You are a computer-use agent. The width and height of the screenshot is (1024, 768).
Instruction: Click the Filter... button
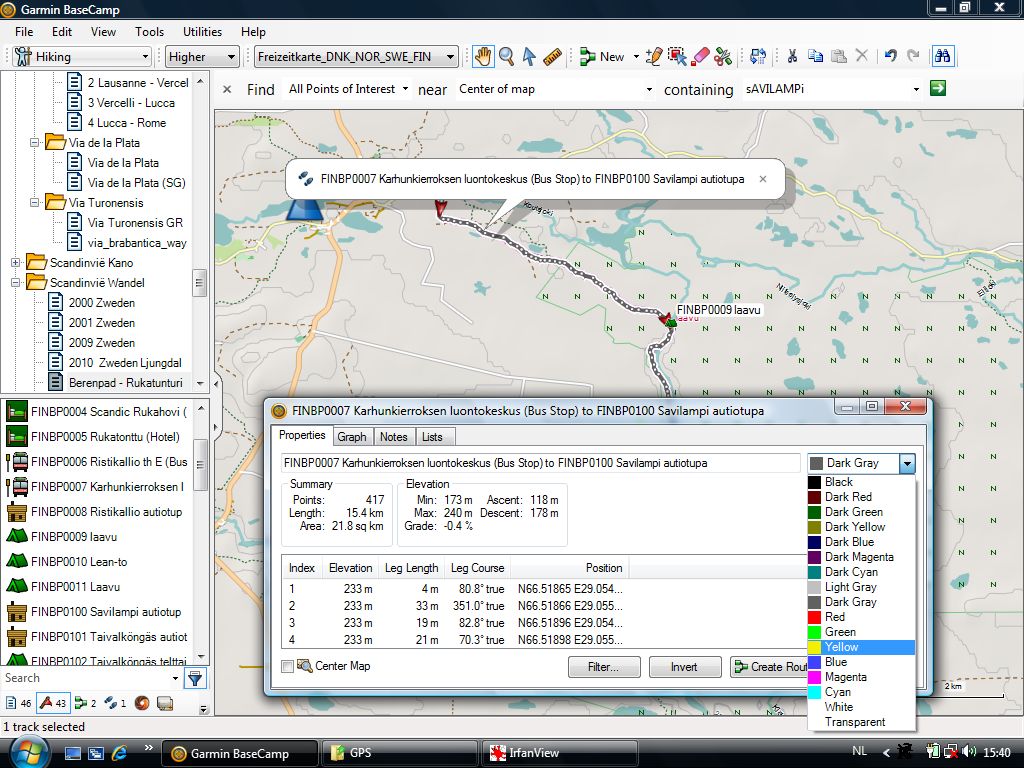(603, 667)
